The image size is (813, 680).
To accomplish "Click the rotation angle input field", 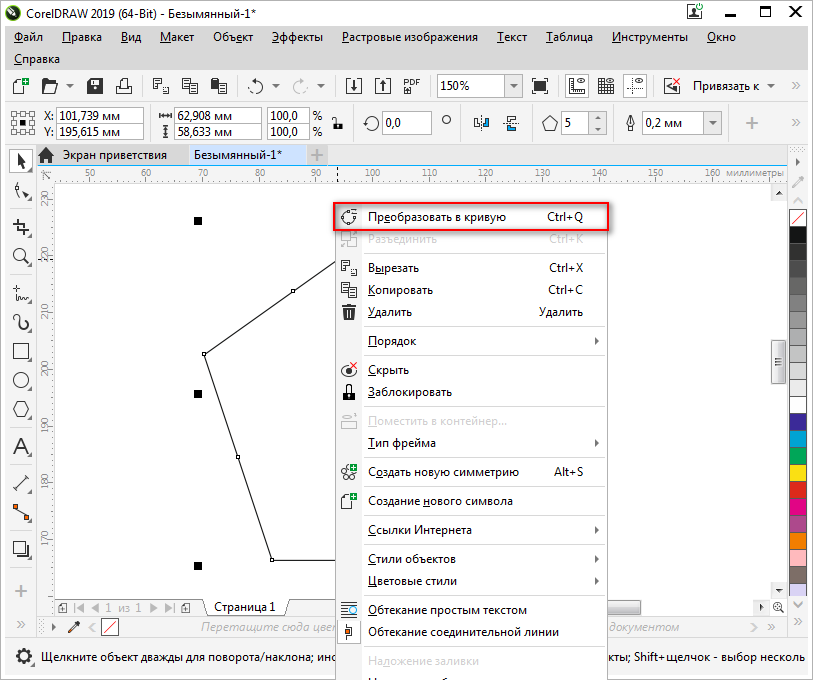I will [406, 123].
